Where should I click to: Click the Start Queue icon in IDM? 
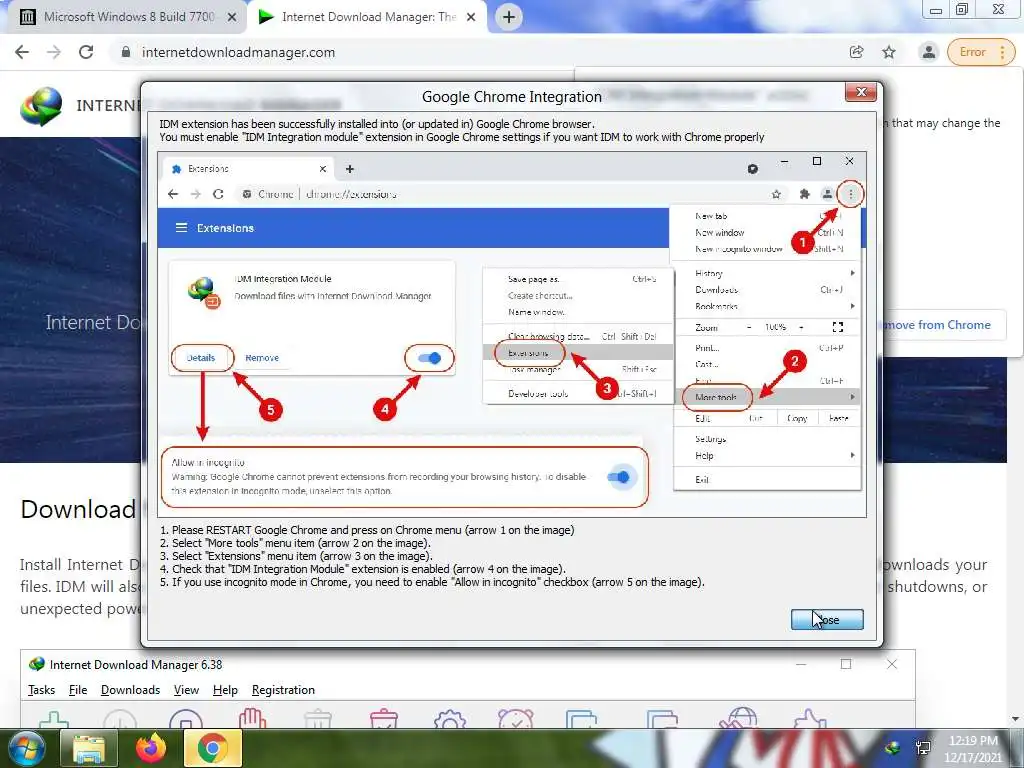[x=581, y=718]
